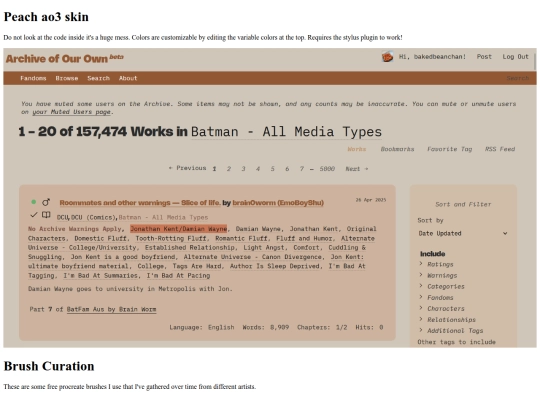Screen dimensions: 540x405
Task: Switch to the Bookmarks tab
Action: tap(397, 149)
